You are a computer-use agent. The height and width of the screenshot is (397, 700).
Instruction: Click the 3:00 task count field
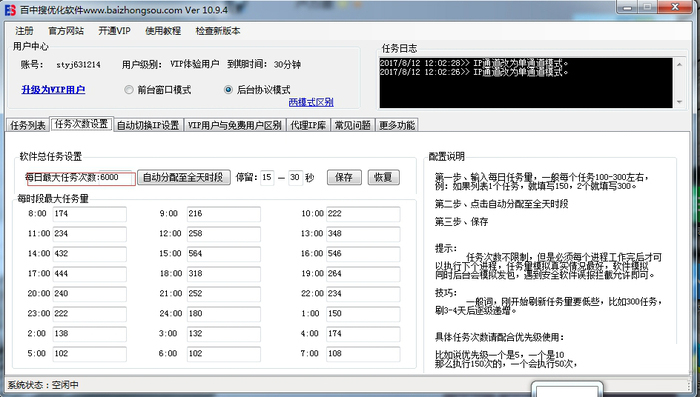tap(223, 334)
